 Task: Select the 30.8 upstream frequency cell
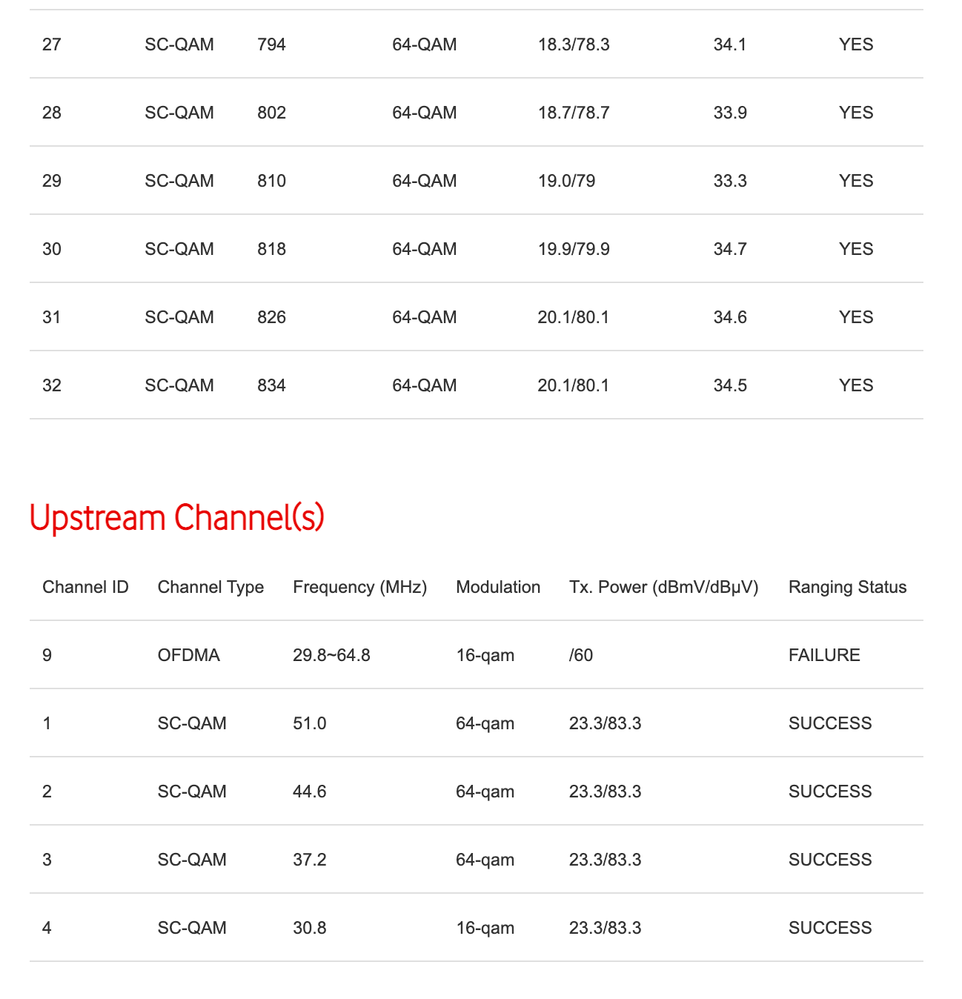pyautogui.click(x=309, y=927)
